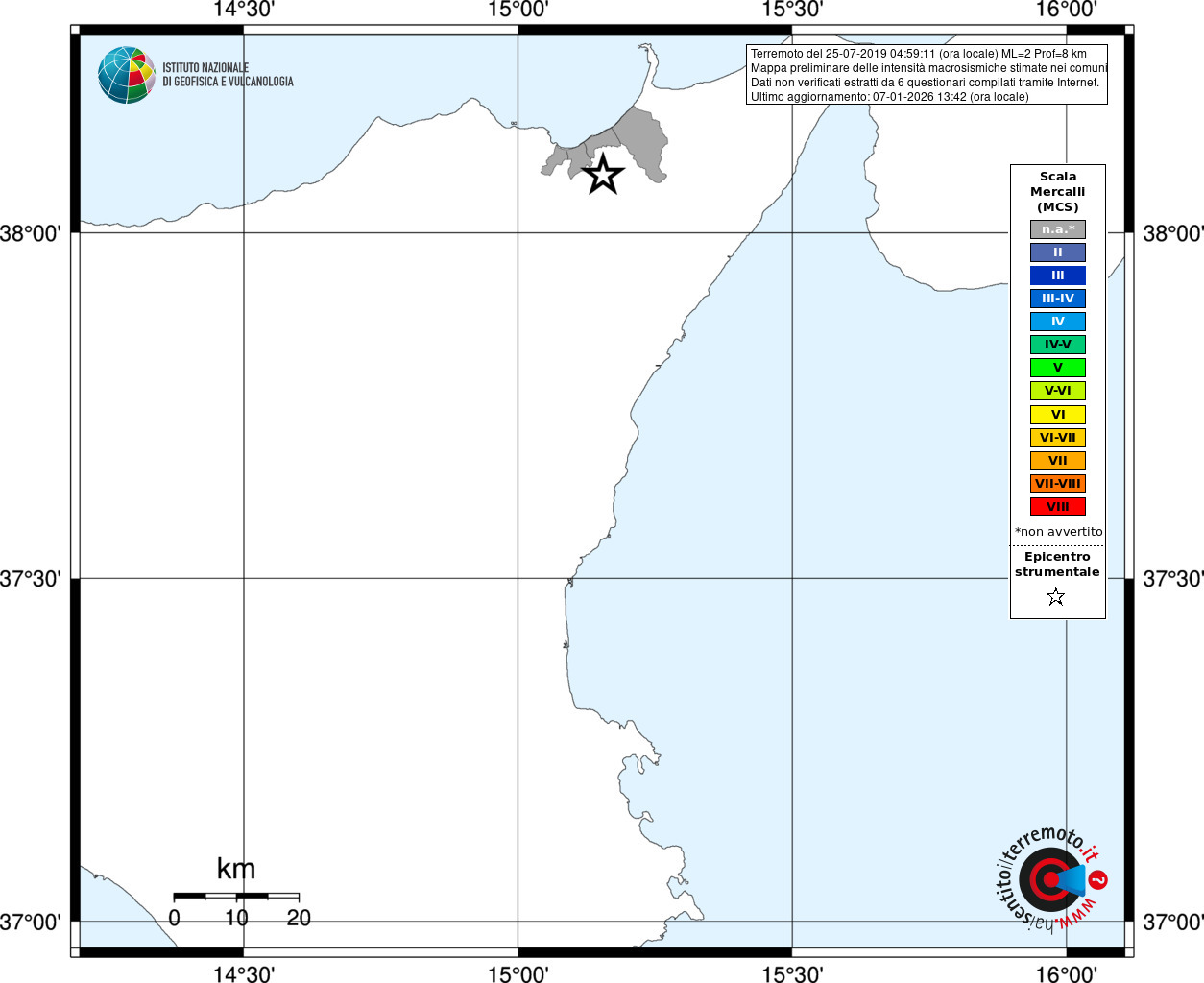Viewport: 1204px width, 983px height.
Task: Click the km scale bar
Action: pos(236,896)
